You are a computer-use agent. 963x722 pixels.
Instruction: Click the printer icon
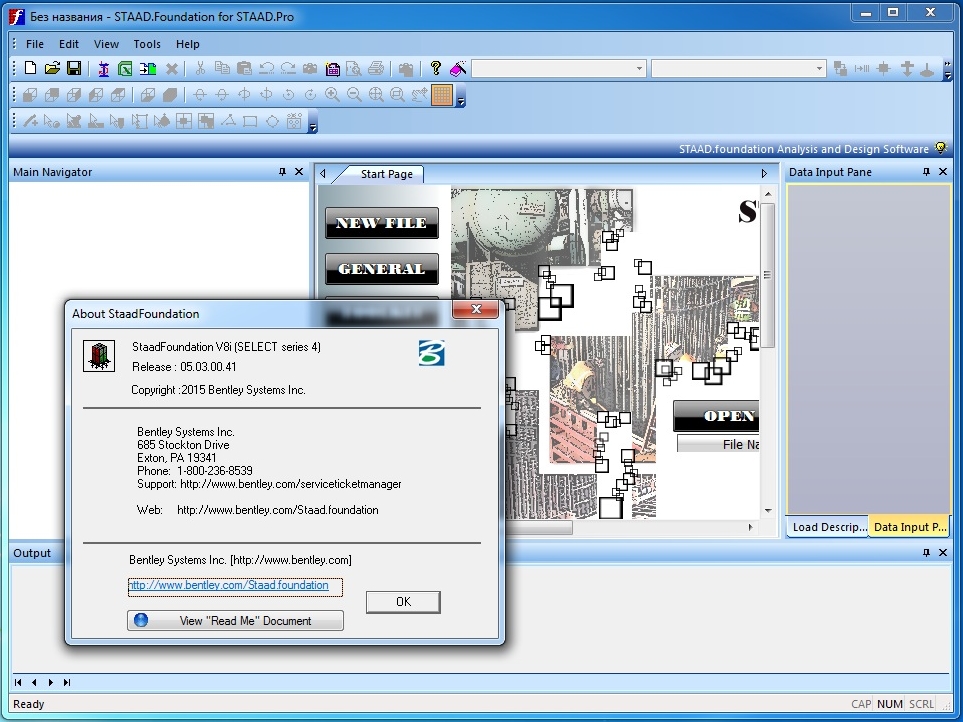click(376, 69)
